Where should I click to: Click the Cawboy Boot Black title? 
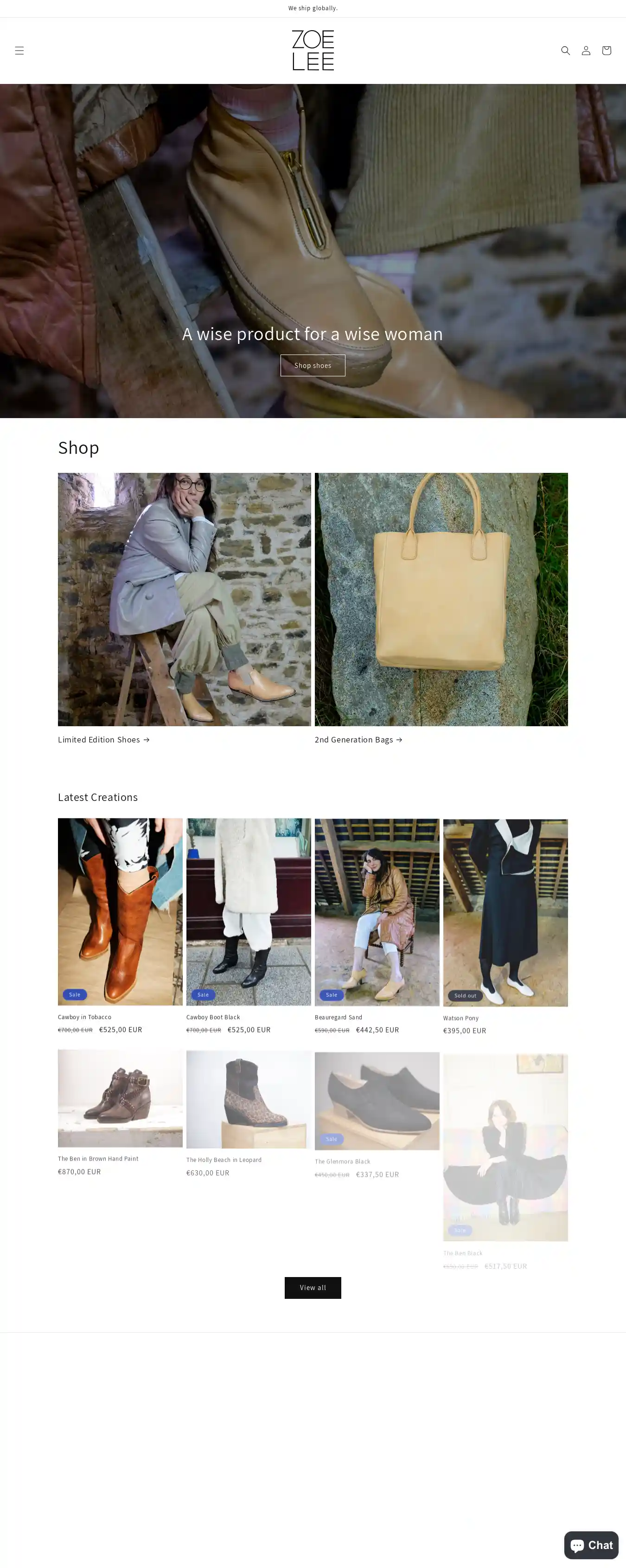pyautogui.click(x=213, y=1017)
